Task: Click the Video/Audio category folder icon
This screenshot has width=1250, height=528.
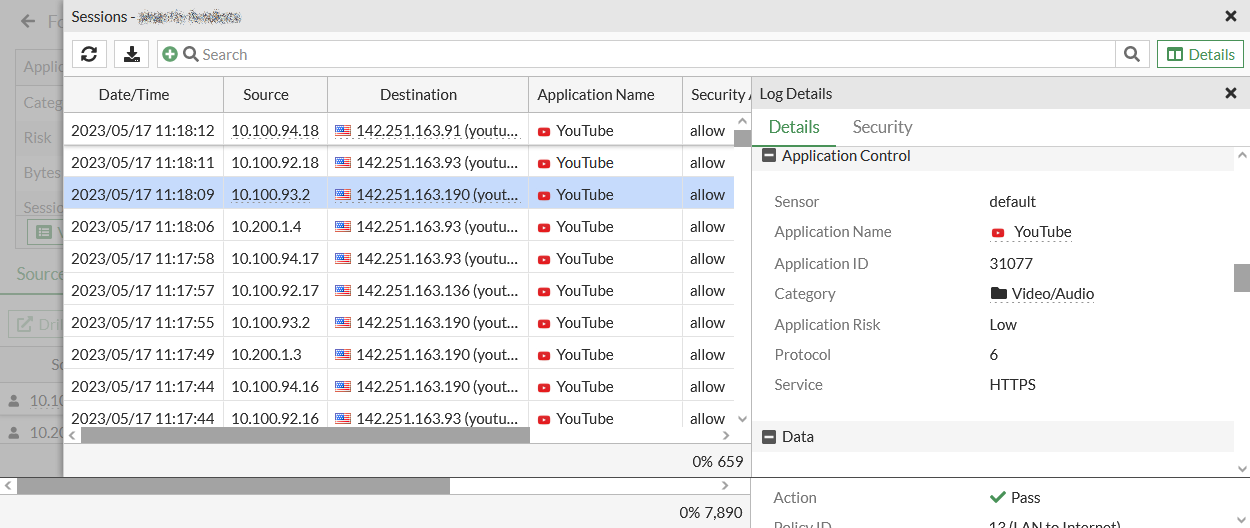Action: (998, 294)
